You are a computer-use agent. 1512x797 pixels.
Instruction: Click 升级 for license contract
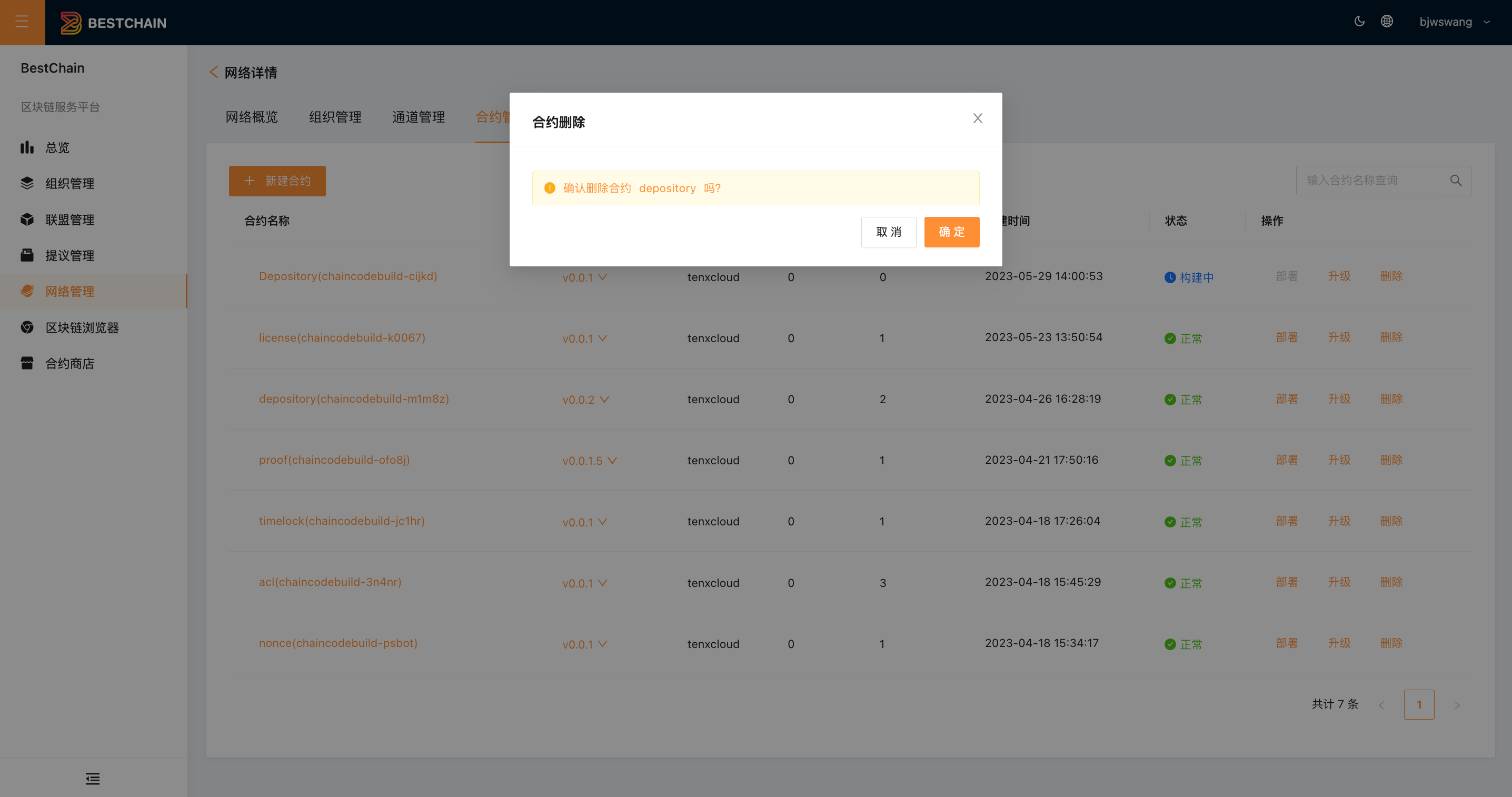pos(1339,337)
